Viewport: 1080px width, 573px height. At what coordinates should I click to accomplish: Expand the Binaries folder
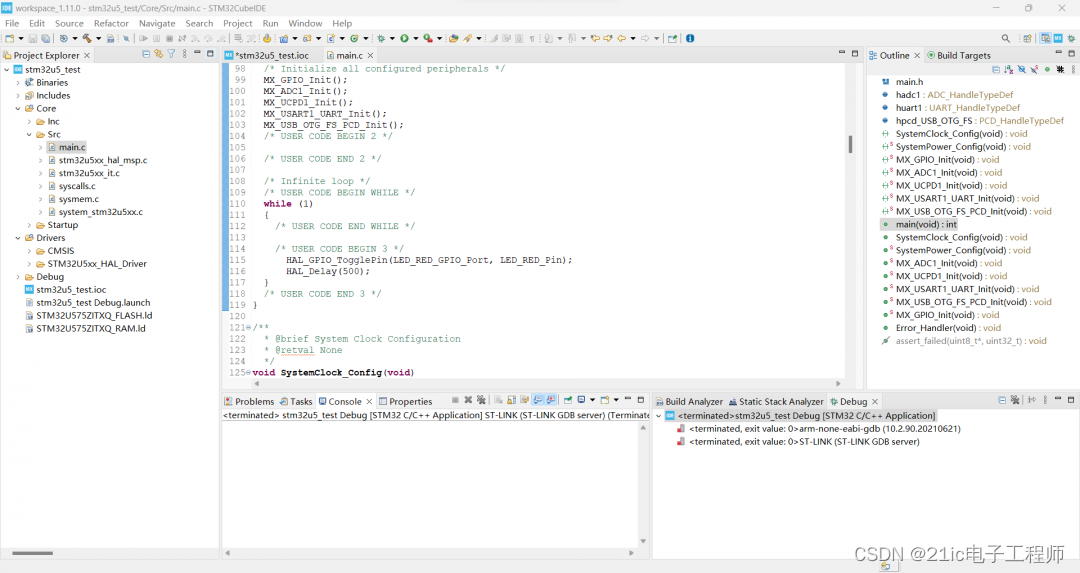18,83
